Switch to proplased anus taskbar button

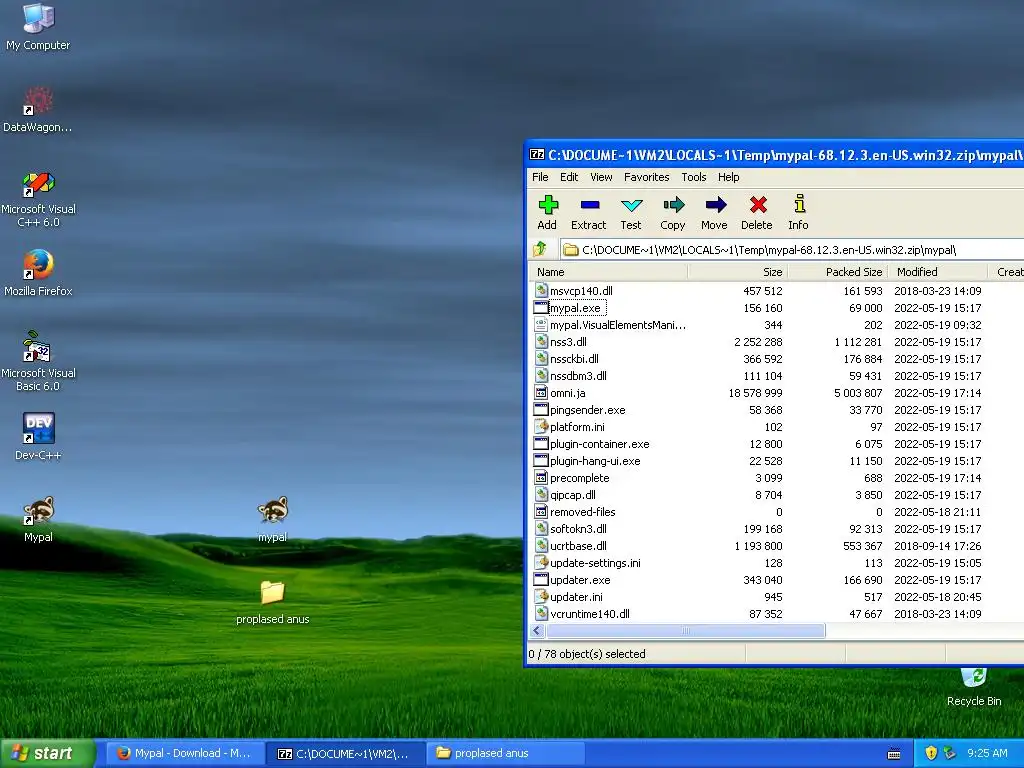click(507, 753)
